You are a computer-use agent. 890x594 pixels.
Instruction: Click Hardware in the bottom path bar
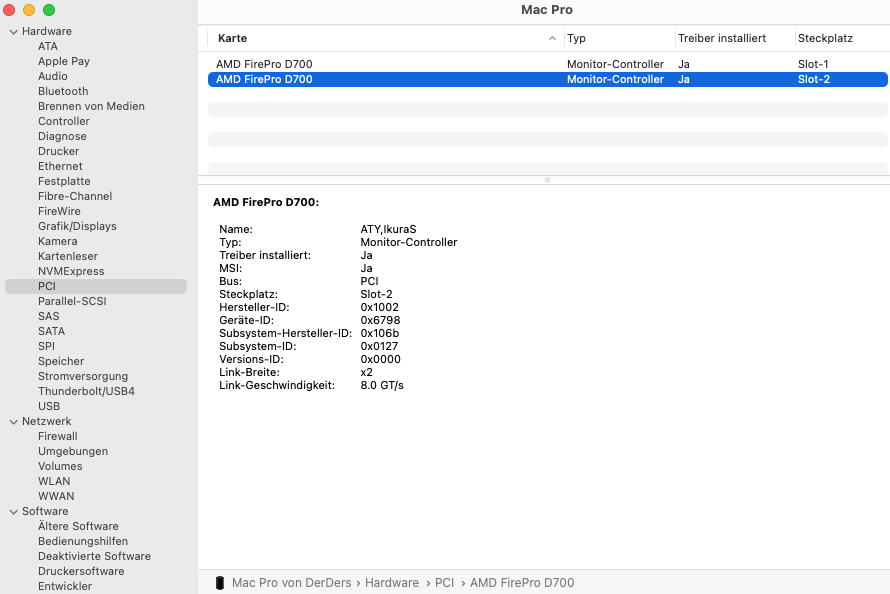[391, 583]
